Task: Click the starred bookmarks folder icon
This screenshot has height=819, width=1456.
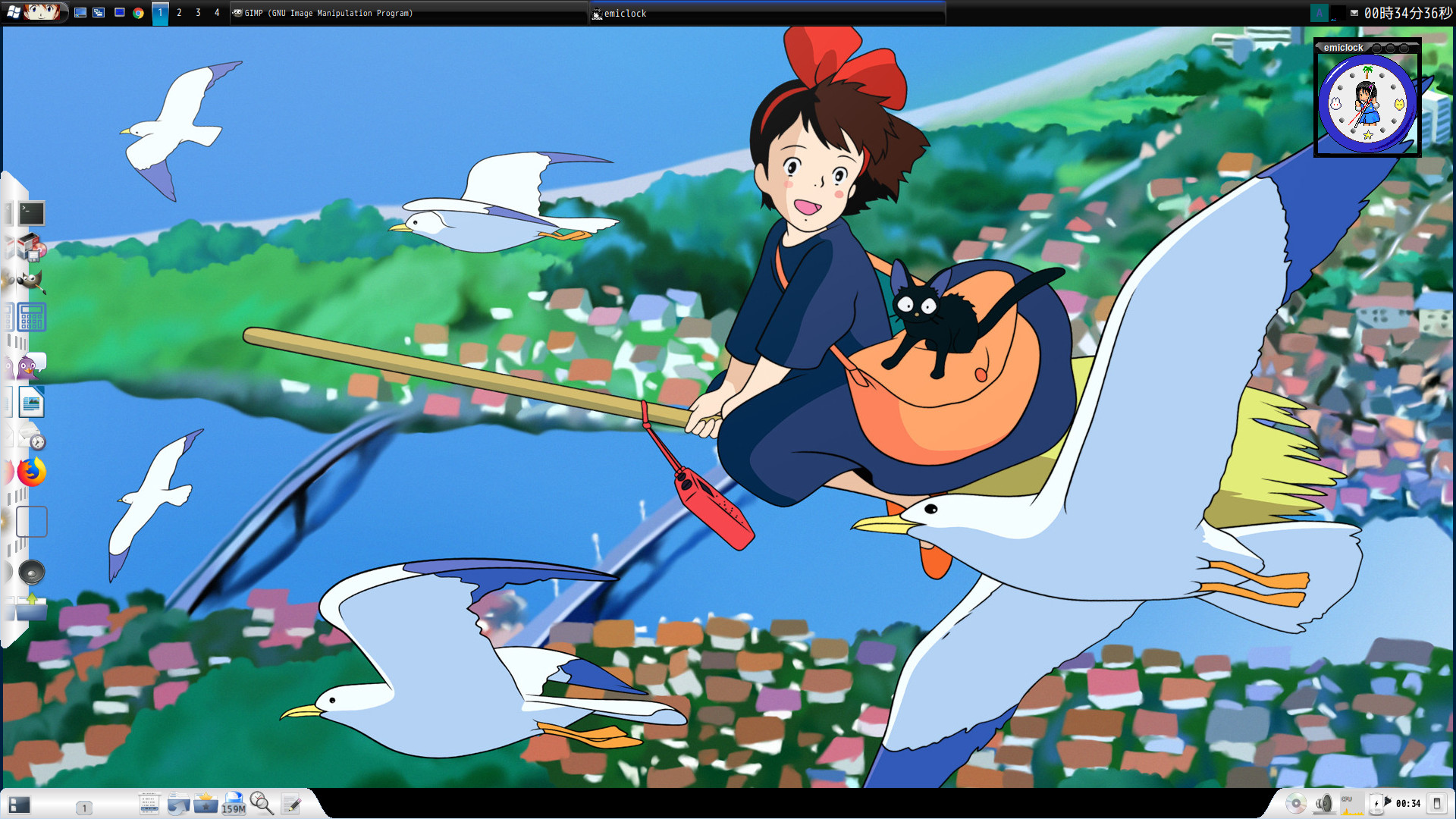Action: [205, 803]
